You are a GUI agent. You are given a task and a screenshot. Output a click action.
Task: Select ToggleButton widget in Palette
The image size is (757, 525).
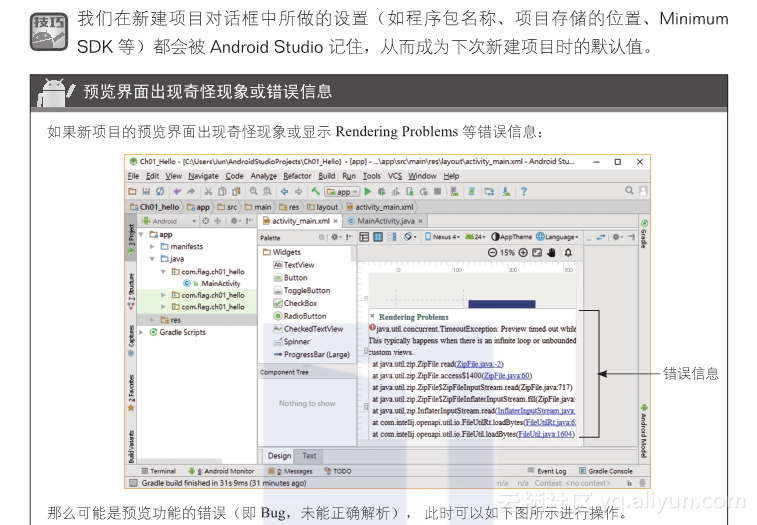(x=302, y=291)
